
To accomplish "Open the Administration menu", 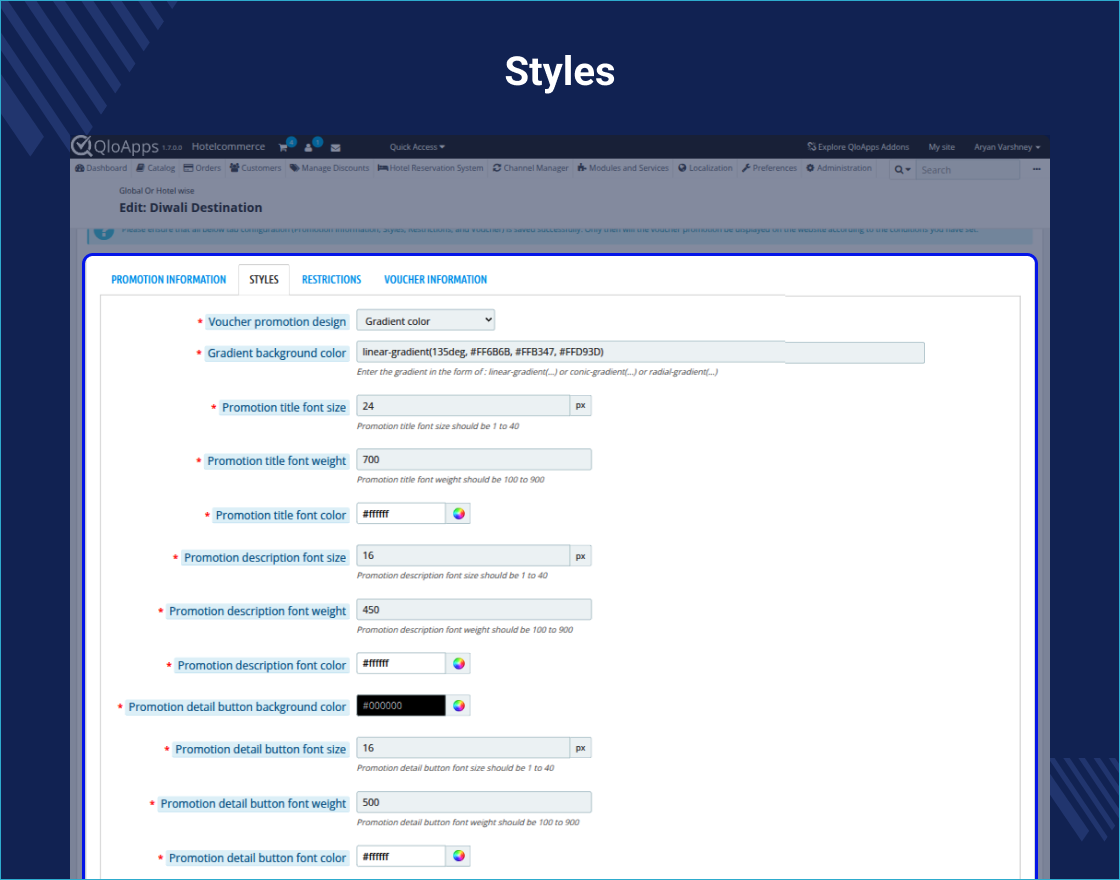I will tap(839, 168).
